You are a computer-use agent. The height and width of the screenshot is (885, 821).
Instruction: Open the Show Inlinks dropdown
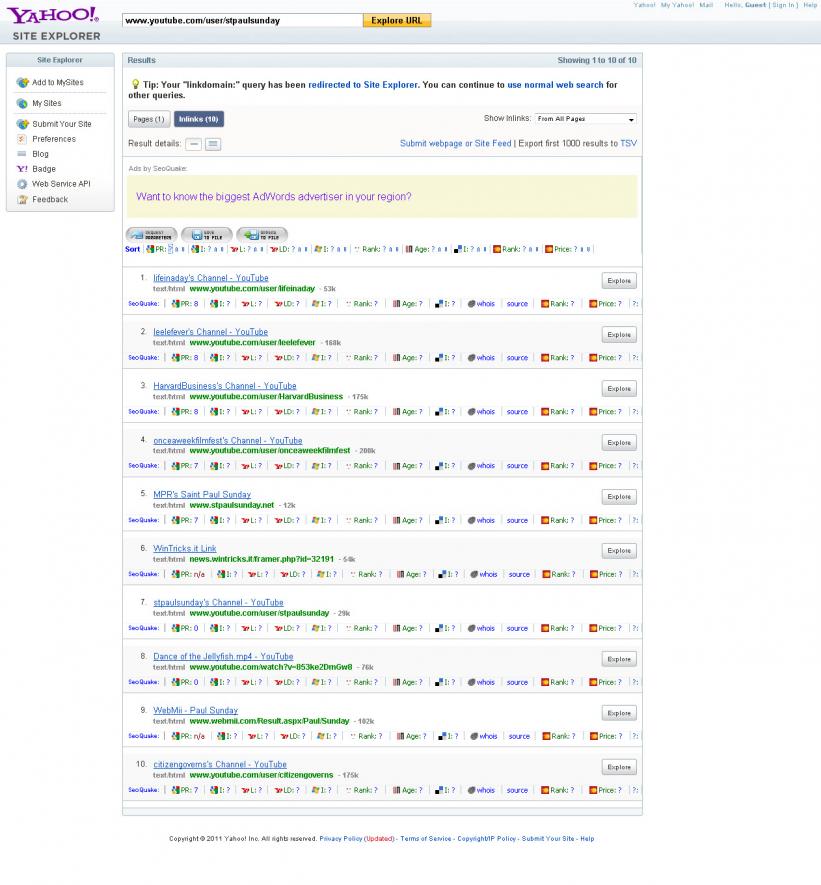[585, 119]
